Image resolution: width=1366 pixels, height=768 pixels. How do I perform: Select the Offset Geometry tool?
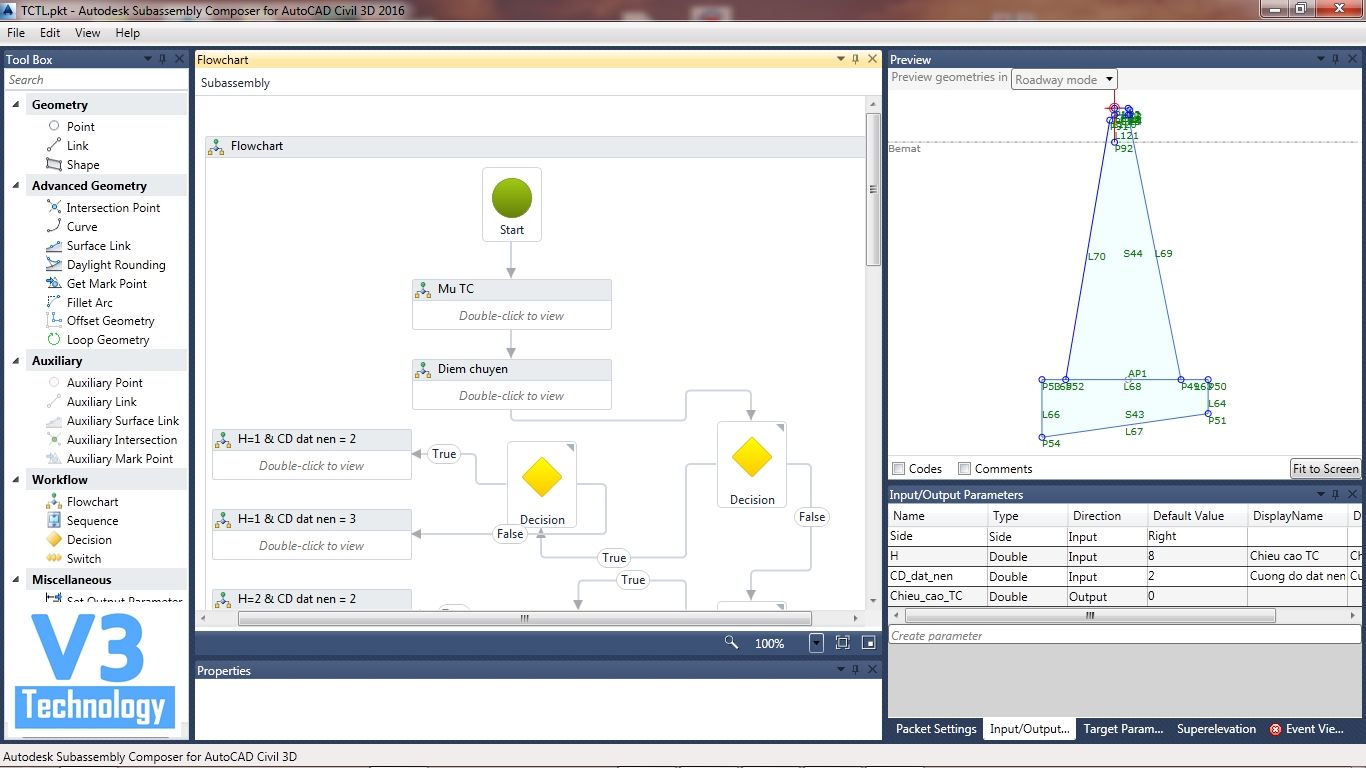pyautogui.click(x=110, y=321)
